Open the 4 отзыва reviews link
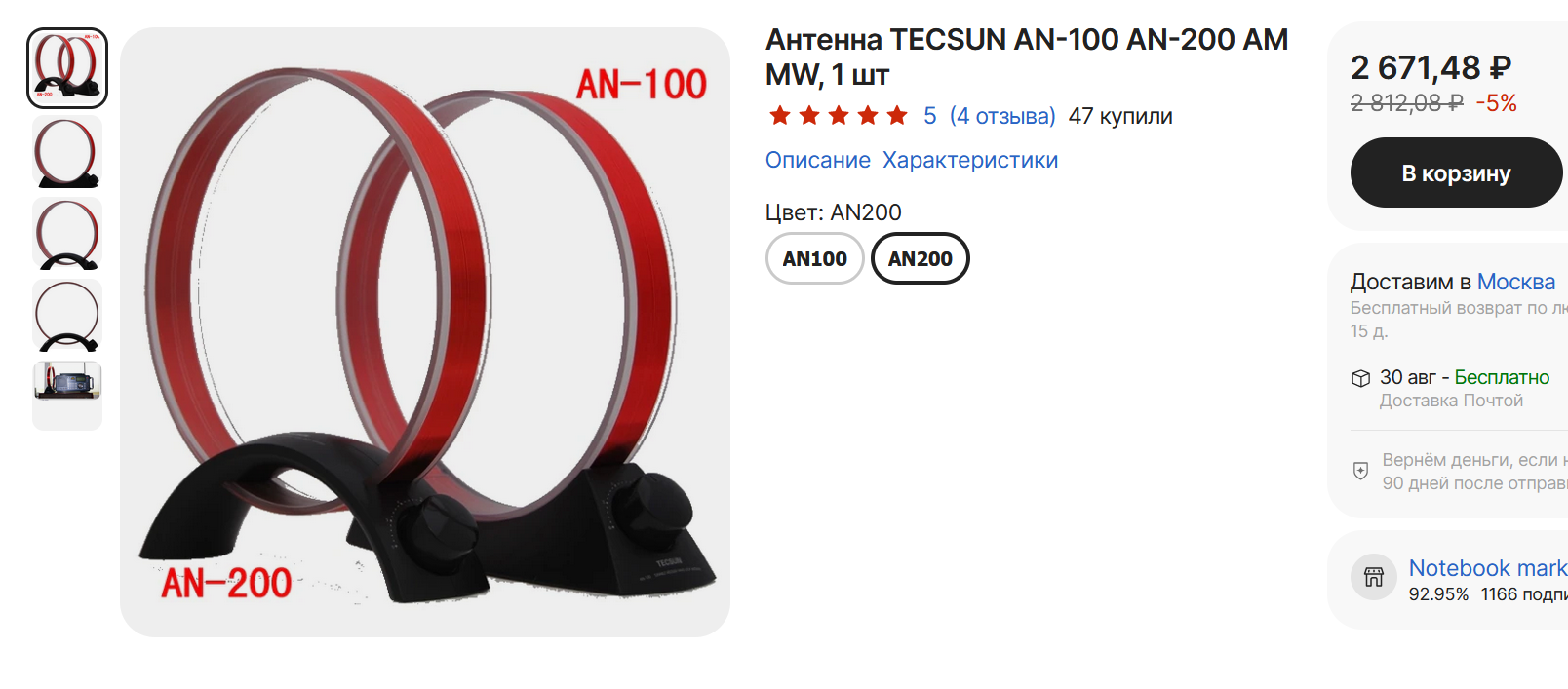Image resolution: width=1568 pixels, height=689 pixels. tap(1002, 116)
